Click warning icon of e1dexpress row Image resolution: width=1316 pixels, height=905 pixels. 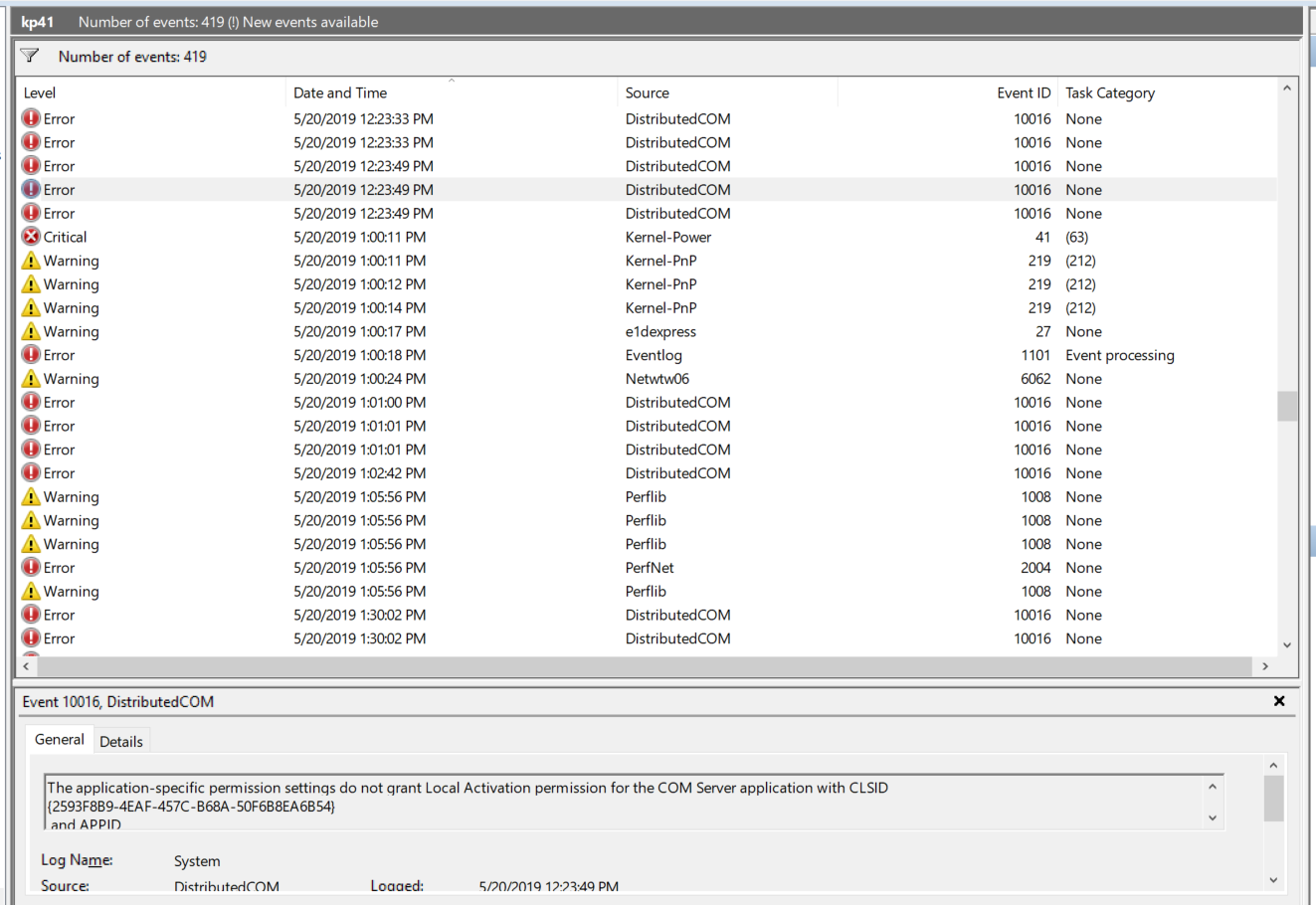[31, 331]
